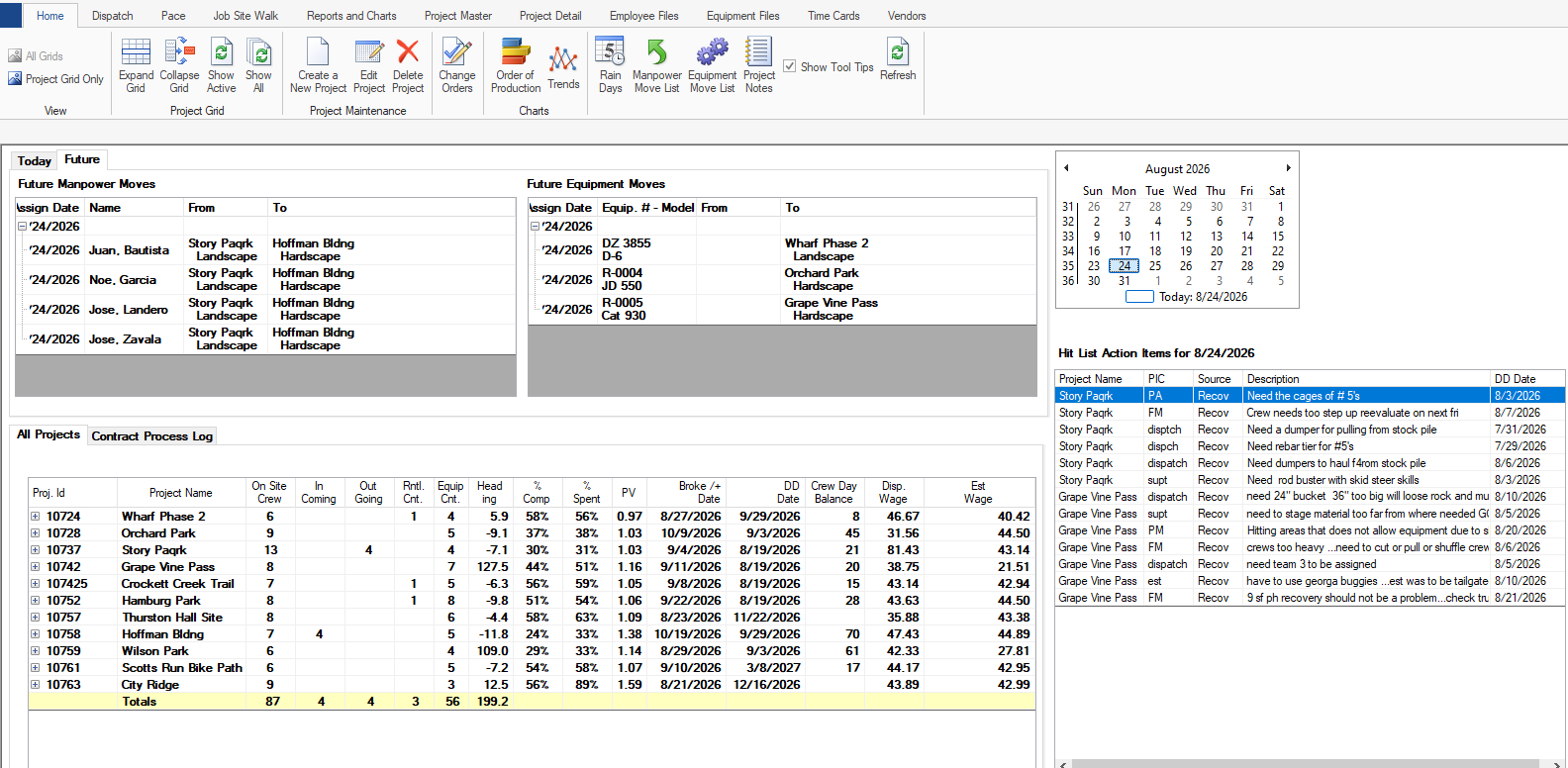Open the Edit Project tool
This screenshot has width=1568, height=768.
[x=369, y=65]
